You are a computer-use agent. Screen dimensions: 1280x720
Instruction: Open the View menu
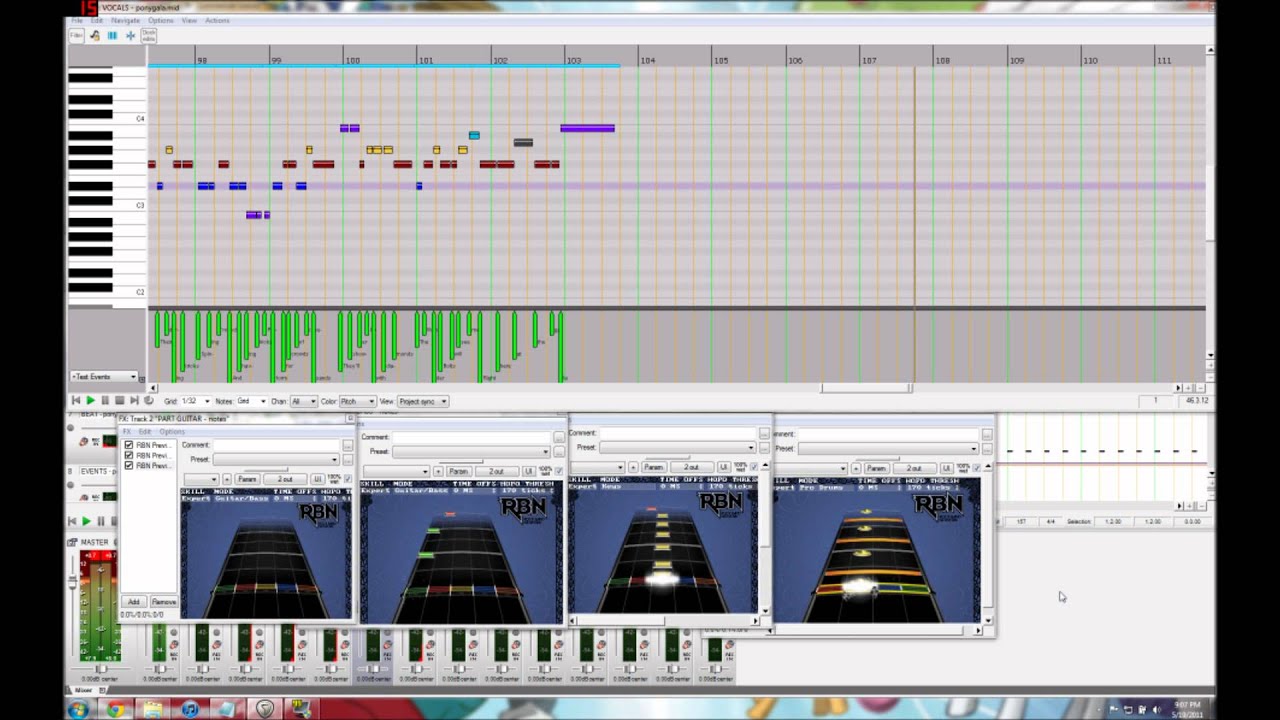[189, 20]
